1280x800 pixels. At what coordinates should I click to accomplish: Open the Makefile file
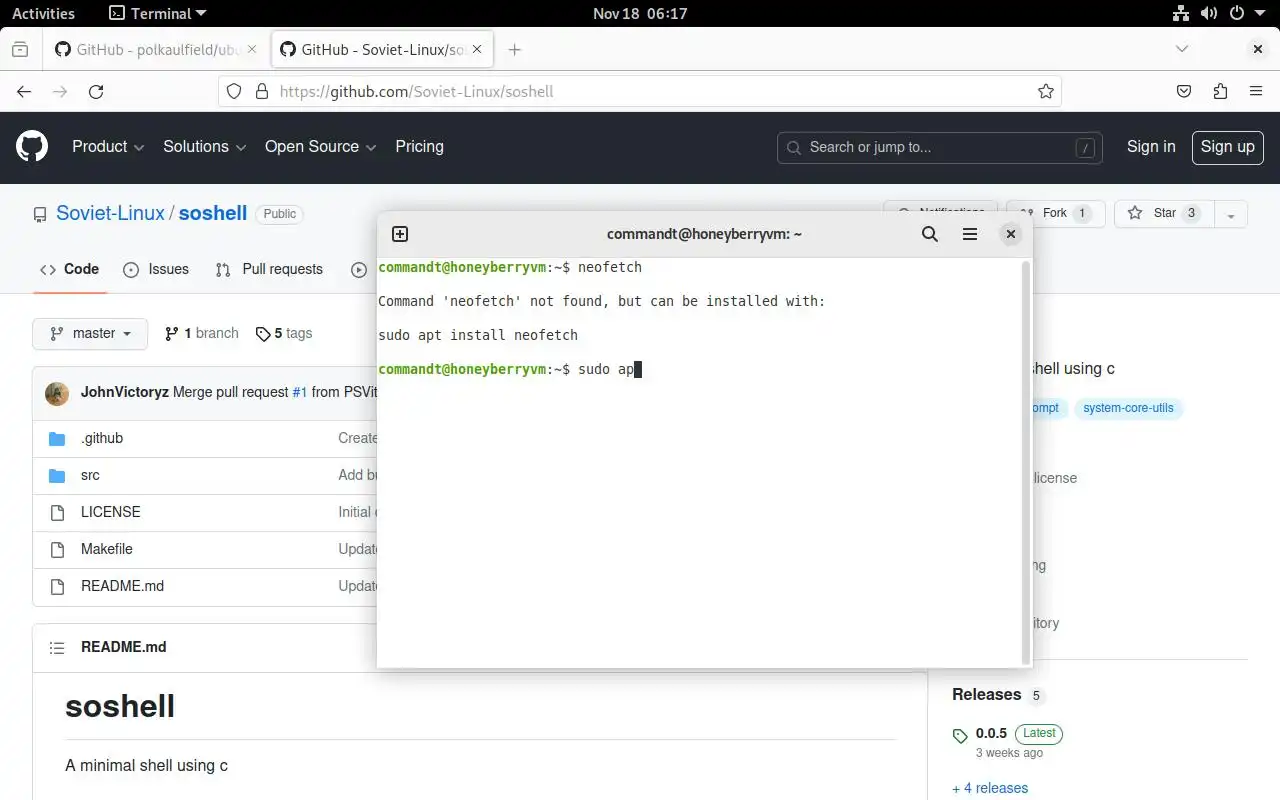point(106,549)
